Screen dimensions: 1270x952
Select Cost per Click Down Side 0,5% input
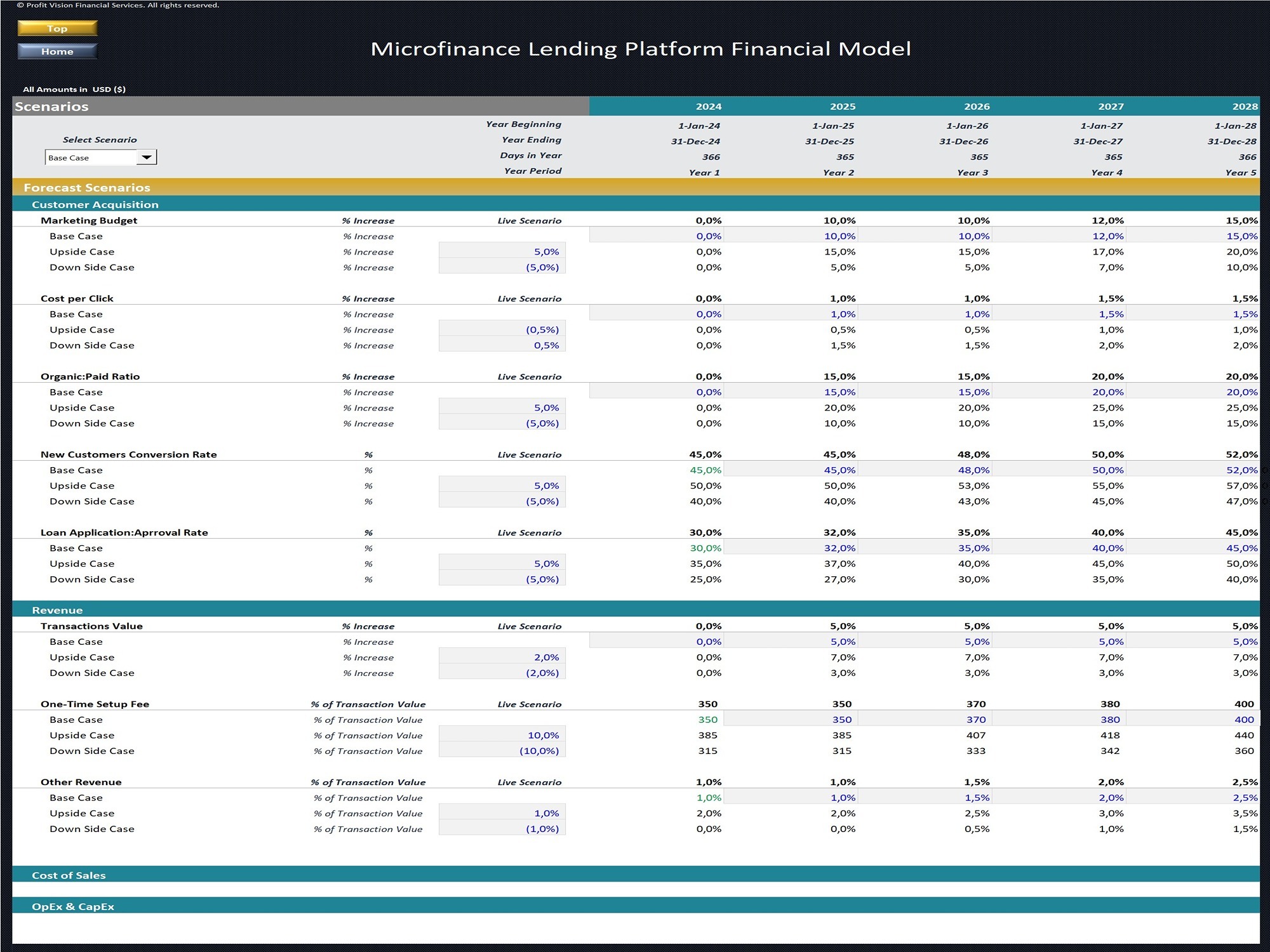point(502,345)
